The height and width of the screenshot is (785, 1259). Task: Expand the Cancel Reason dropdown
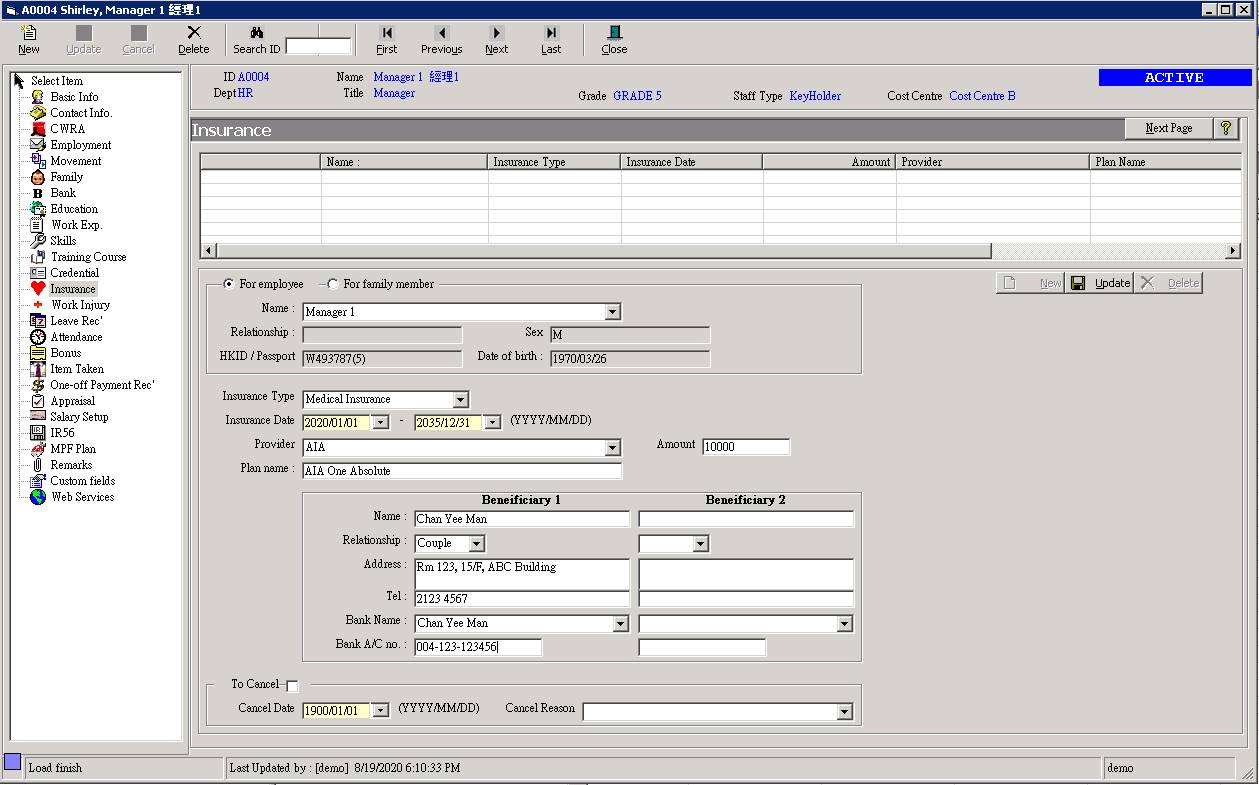pyautogui.click(x=844, y=712)
